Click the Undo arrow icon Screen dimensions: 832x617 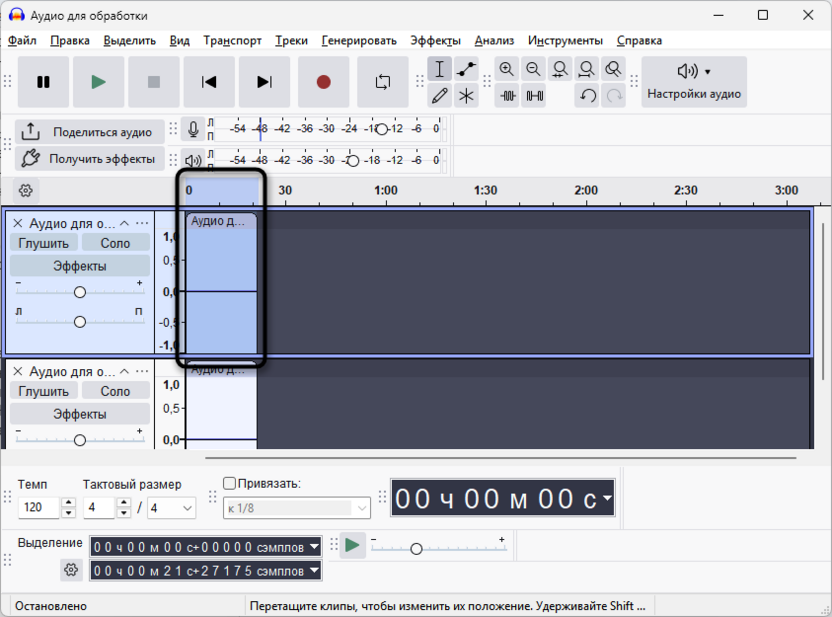coord(587,96)
